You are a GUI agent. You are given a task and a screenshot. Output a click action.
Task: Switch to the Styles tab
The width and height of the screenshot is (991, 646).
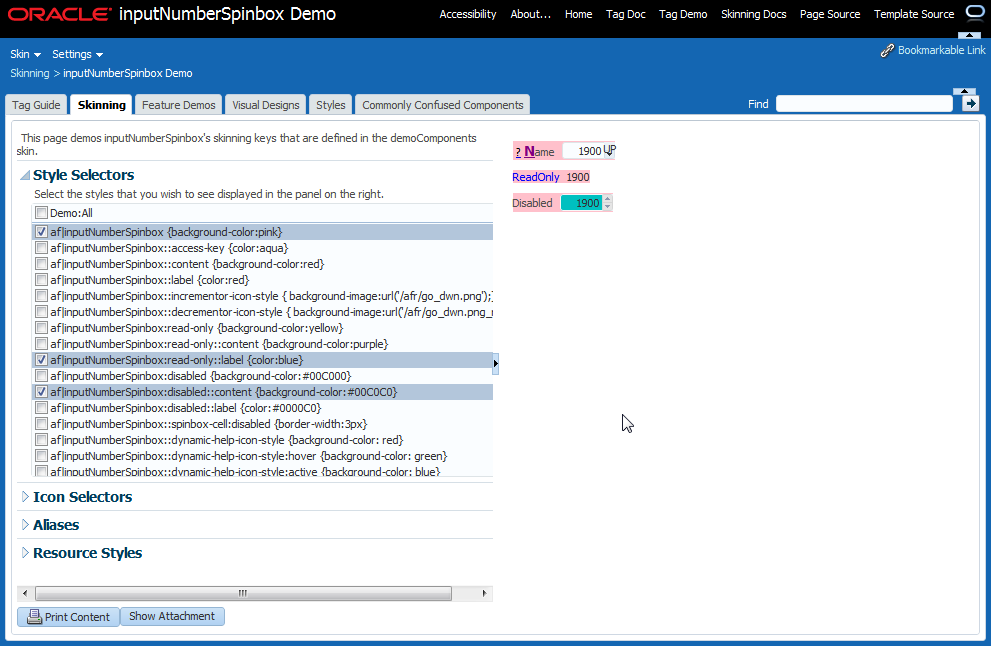tap(331, 105)
